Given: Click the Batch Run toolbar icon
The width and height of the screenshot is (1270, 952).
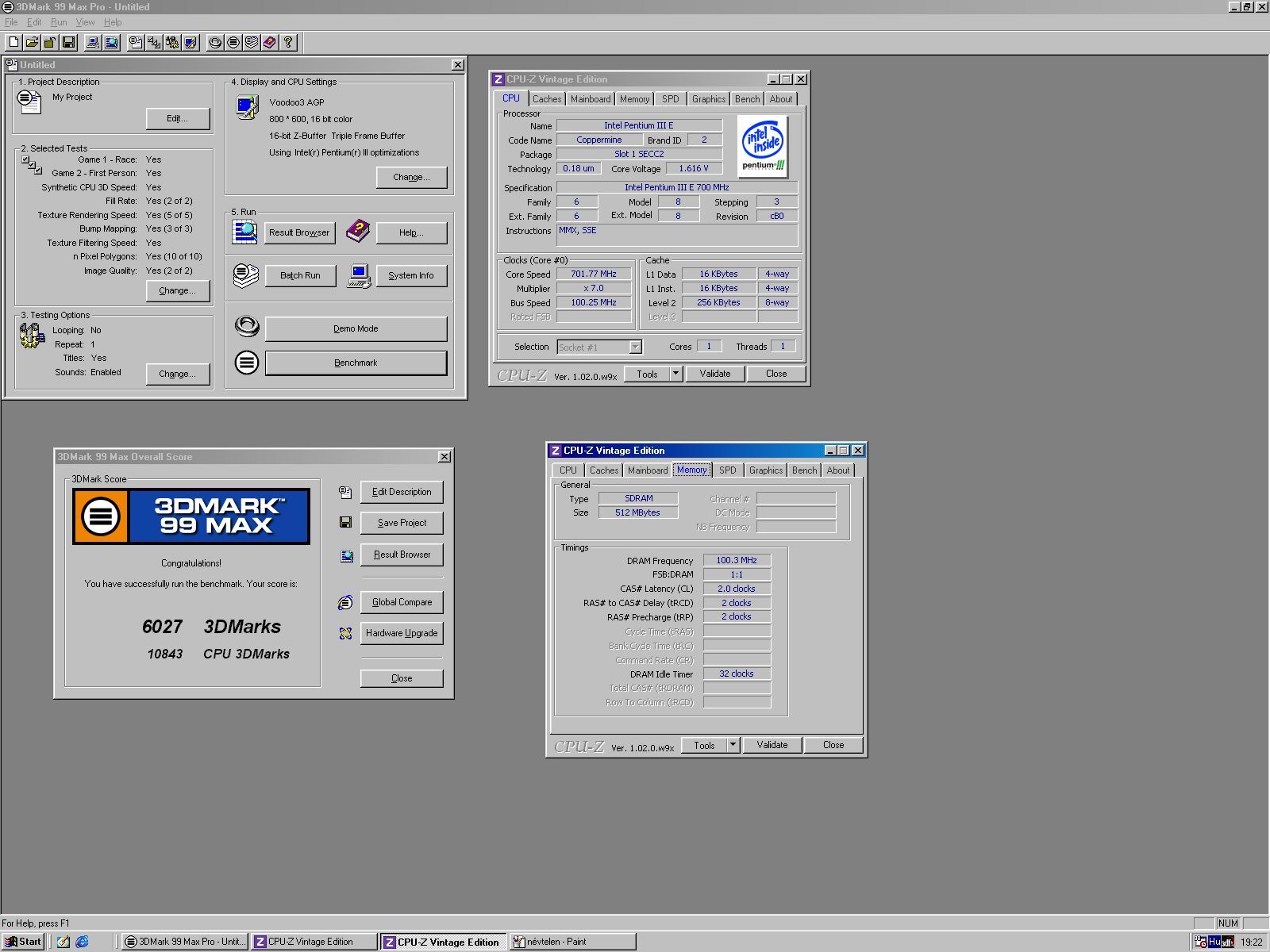Looking at the screenshot, I should [x=252, y=42].
